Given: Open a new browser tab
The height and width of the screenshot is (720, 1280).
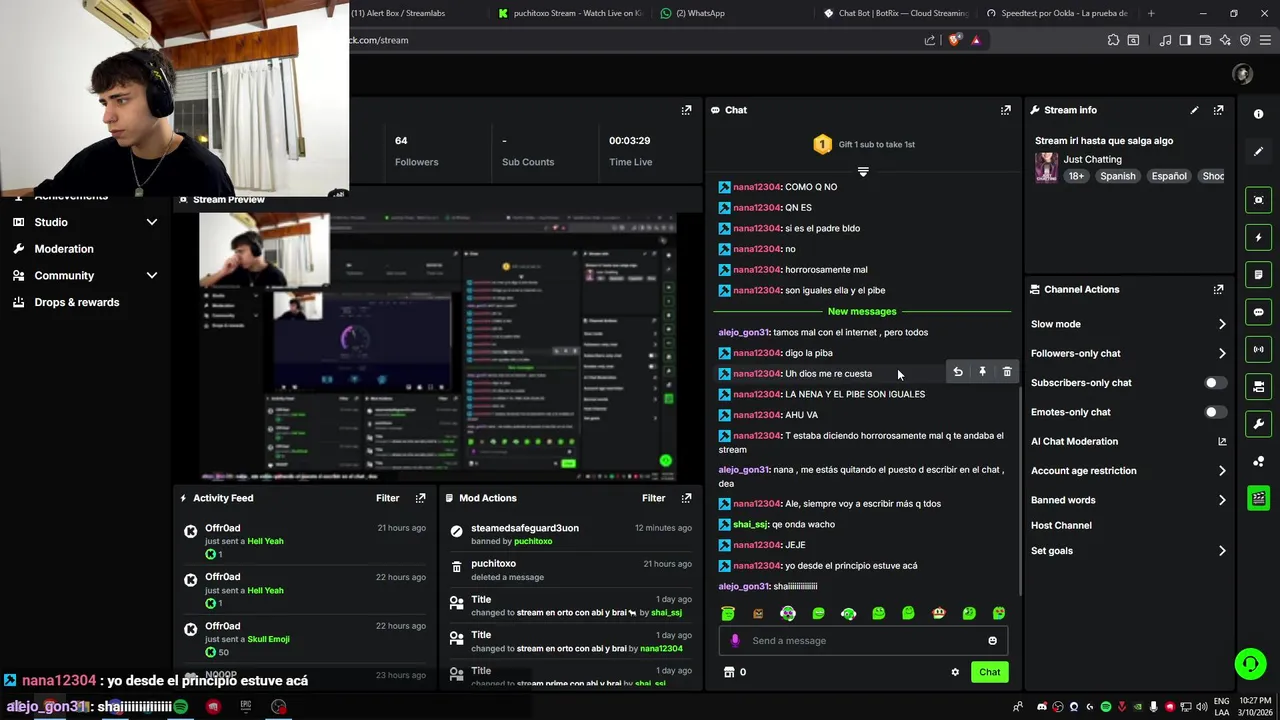Looking at the screenshot, I should (1151, 13).
